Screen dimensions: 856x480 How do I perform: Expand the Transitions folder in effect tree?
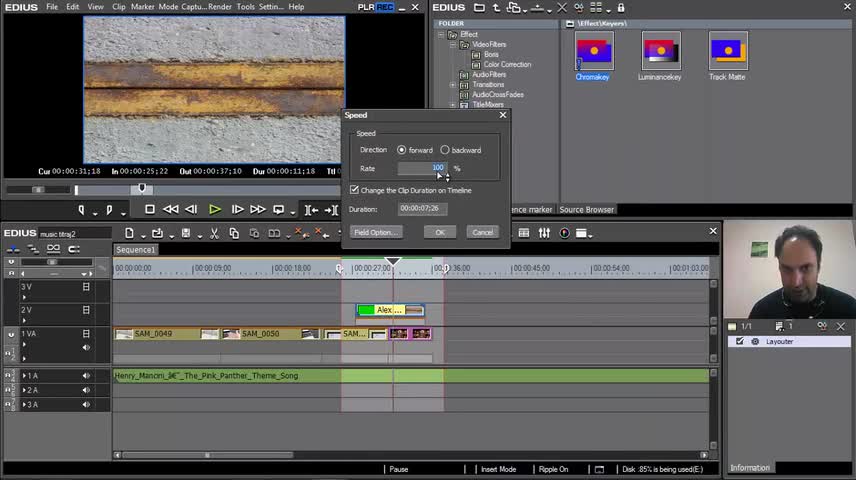[x=453, y=85]
